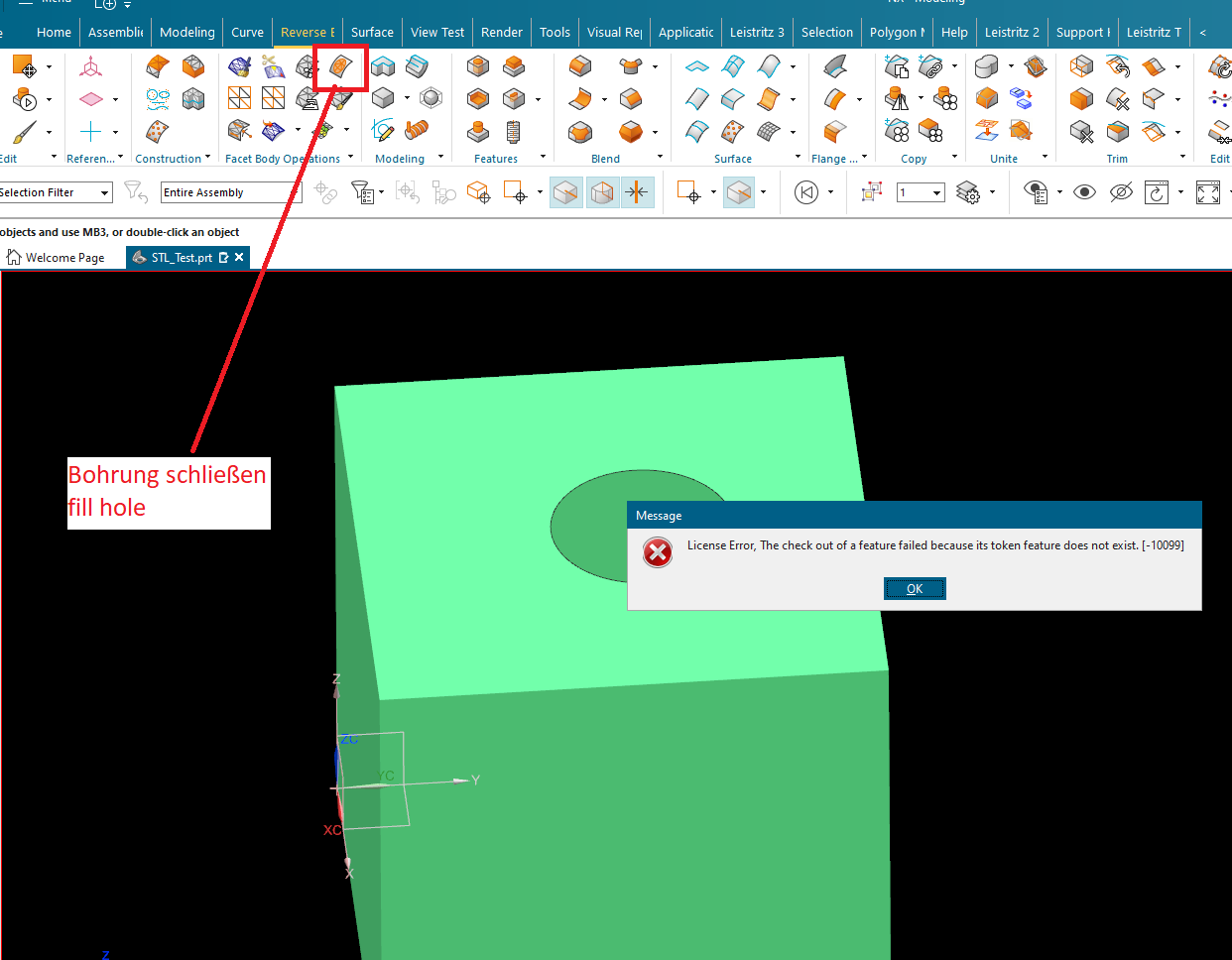Select the dotted surface icon in Surface group
This screenshot has height=960, width=1232.
(733, 132)
